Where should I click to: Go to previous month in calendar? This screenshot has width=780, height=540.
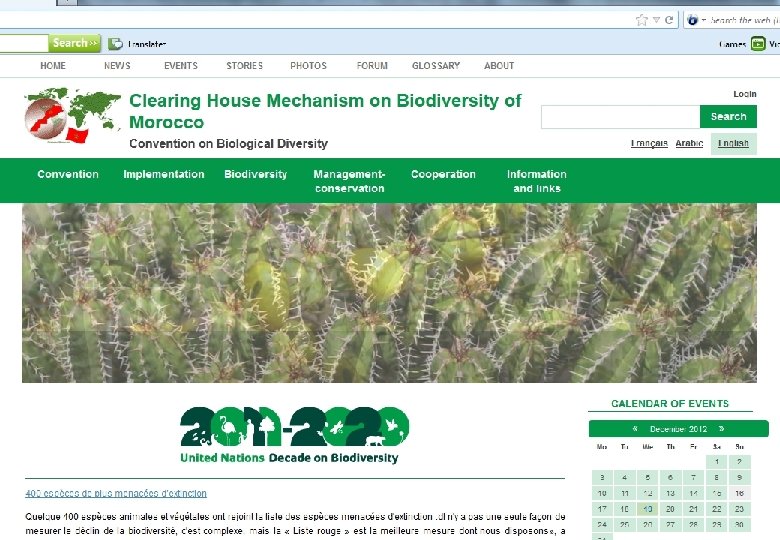tap(635, 429)
